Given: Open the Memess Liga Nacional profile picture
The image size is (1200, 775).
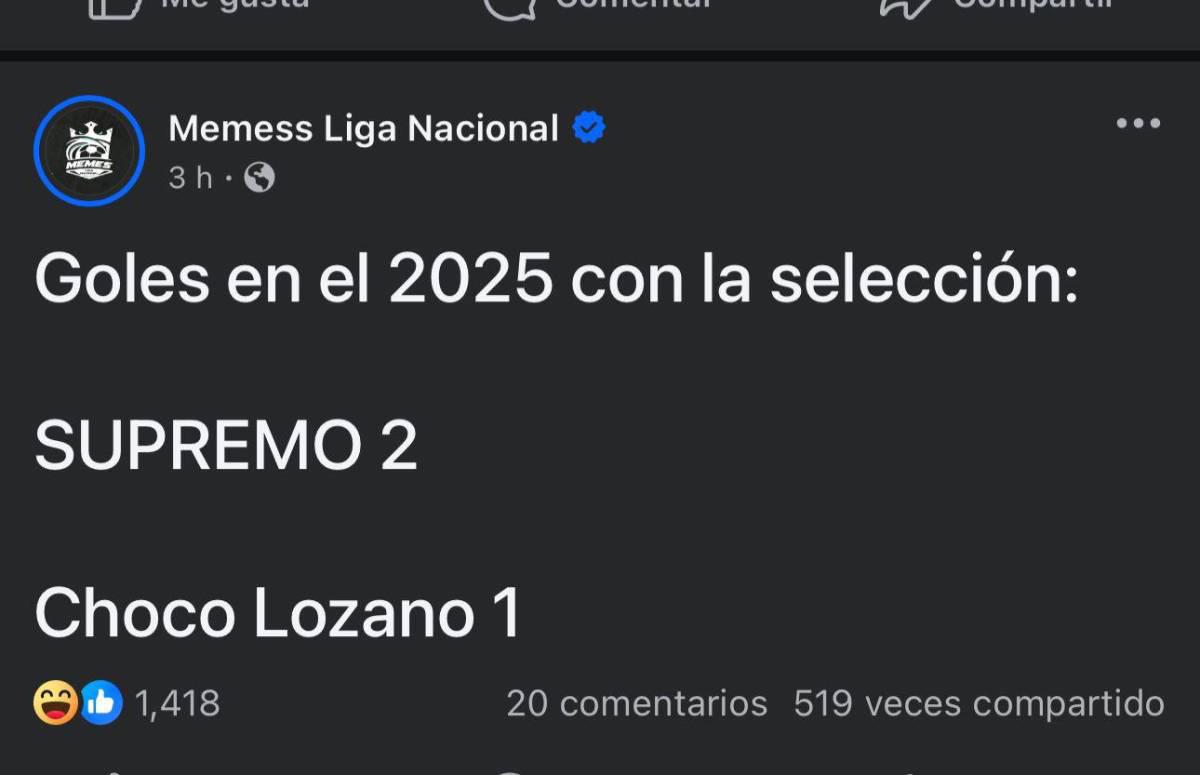Looking at the screenshot, I should tap(88, 150).
